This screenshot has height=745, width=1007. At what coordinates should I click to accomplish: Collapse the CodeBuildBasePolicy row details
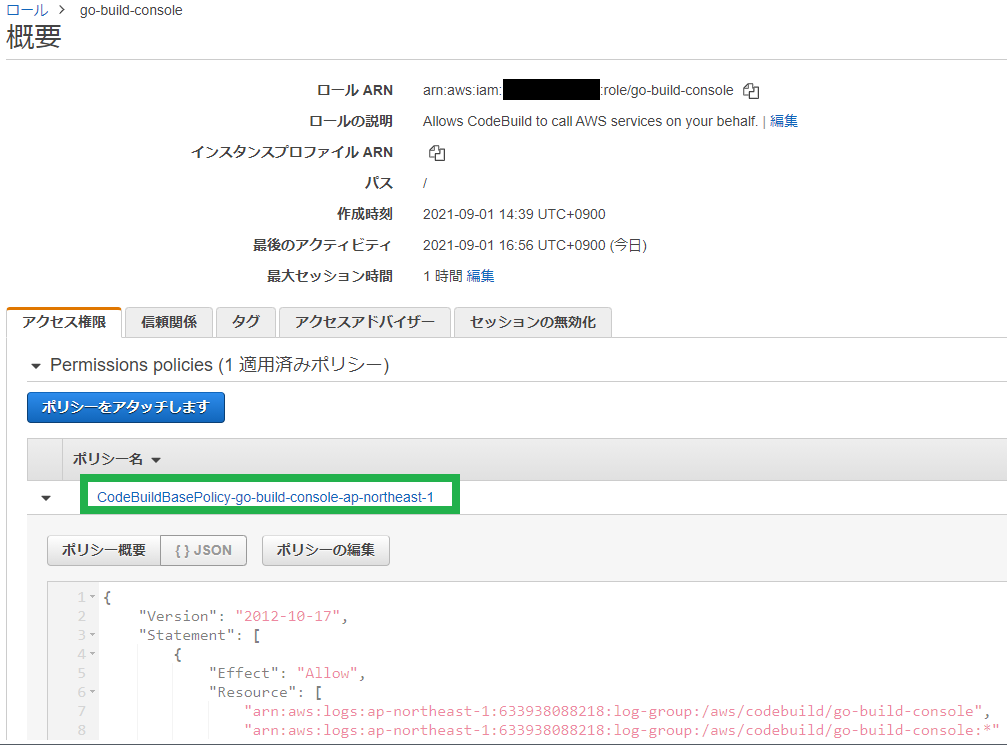coord(46,498)
